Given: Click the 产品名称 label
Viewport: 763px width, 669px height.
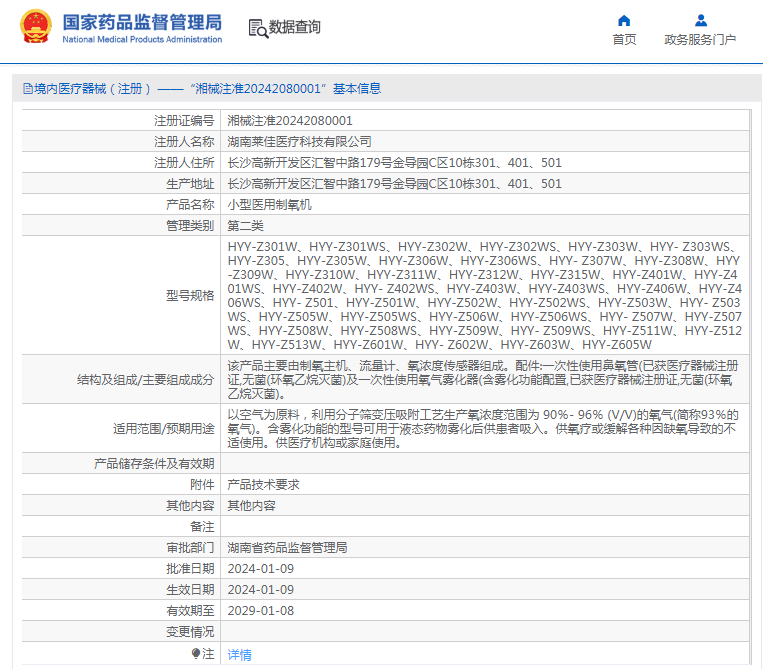Looking at the screenshot, I should 190,205.
